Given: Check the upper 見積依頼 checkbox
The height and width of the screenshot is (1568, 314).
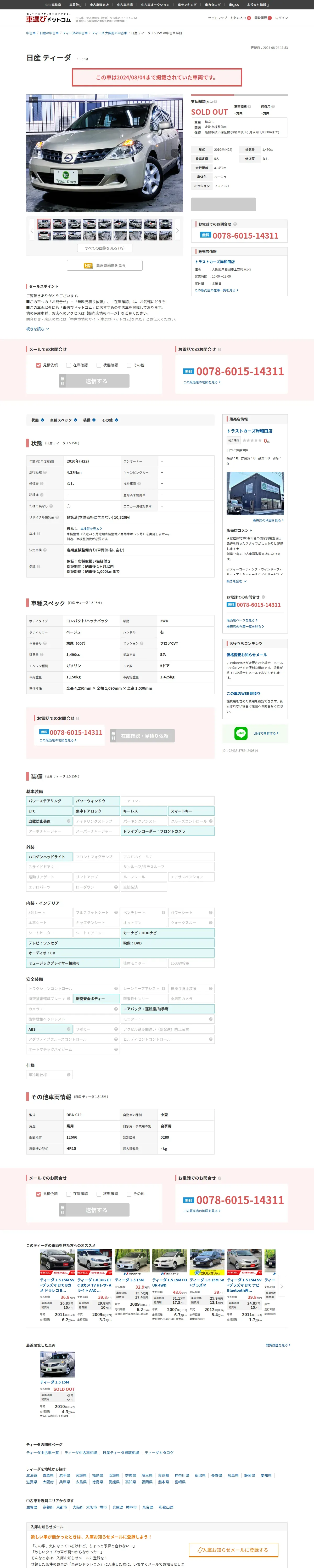Looking at the screenshot, I should tap(38, 365).
